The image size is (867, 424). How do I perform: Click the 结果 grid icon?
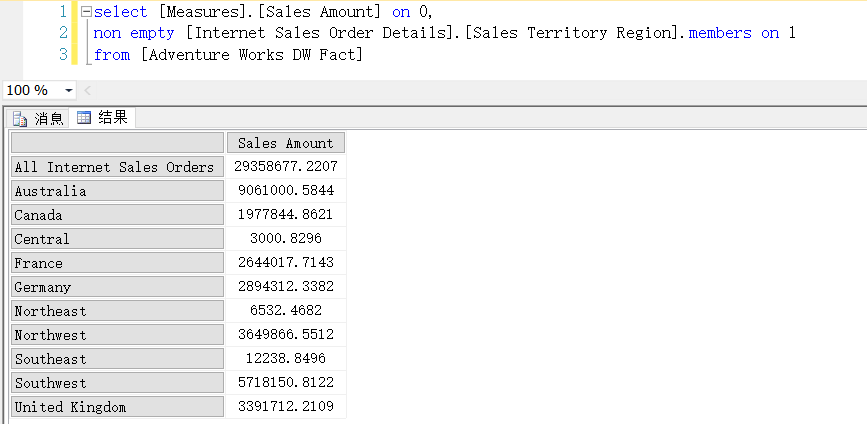coord(84,117)
